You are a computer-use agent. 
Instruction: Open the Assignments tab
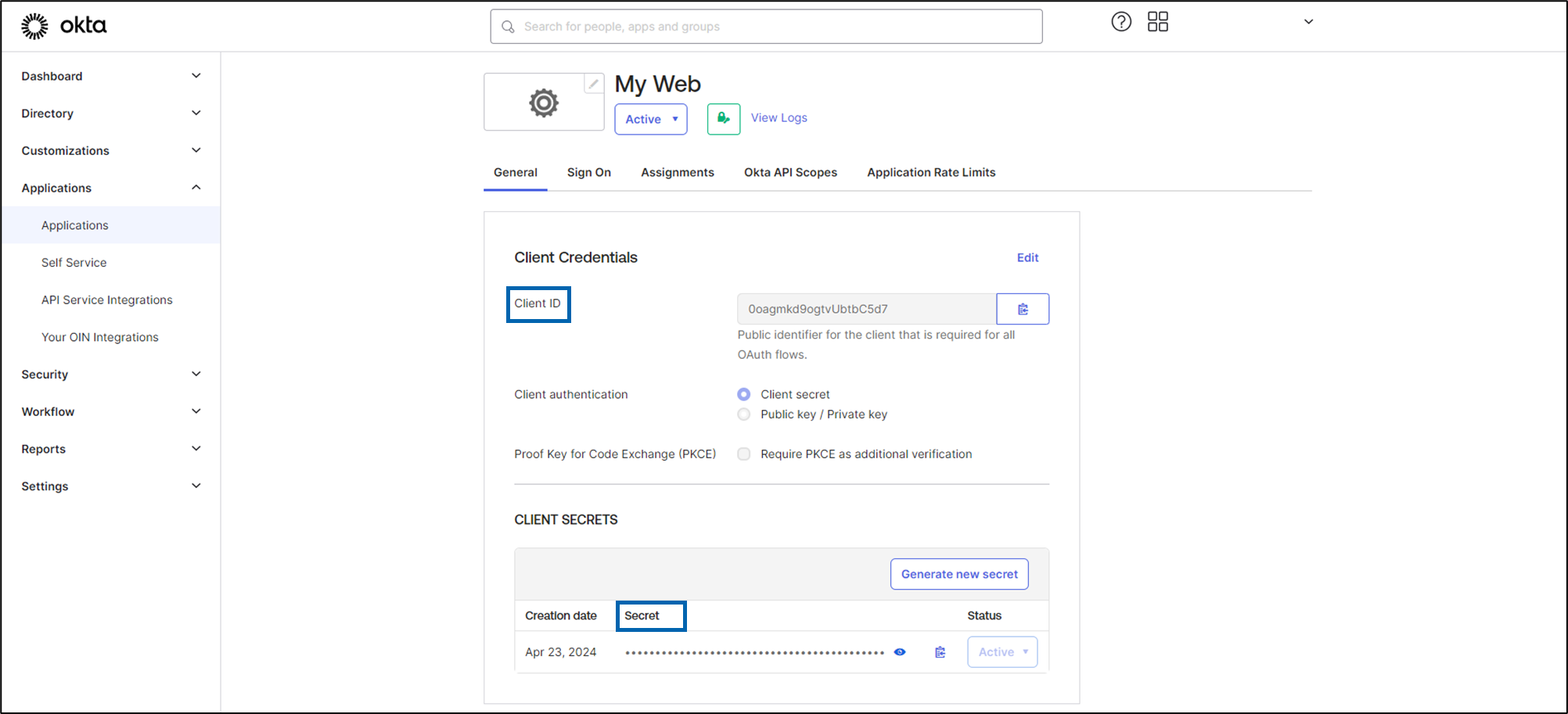pyautogui.click(x=678, y=173)
